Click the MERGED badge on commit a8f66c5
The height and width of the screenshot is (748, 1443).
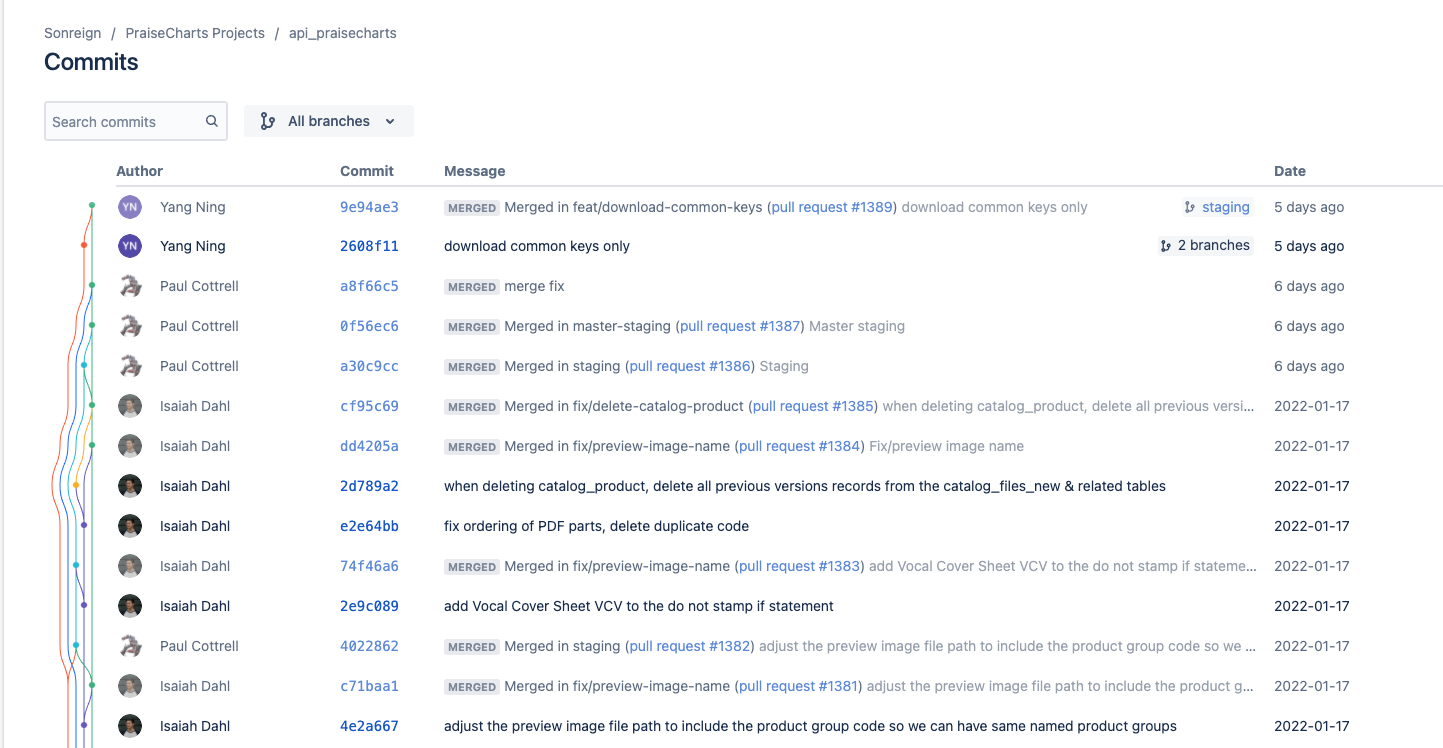coord(471,286)
